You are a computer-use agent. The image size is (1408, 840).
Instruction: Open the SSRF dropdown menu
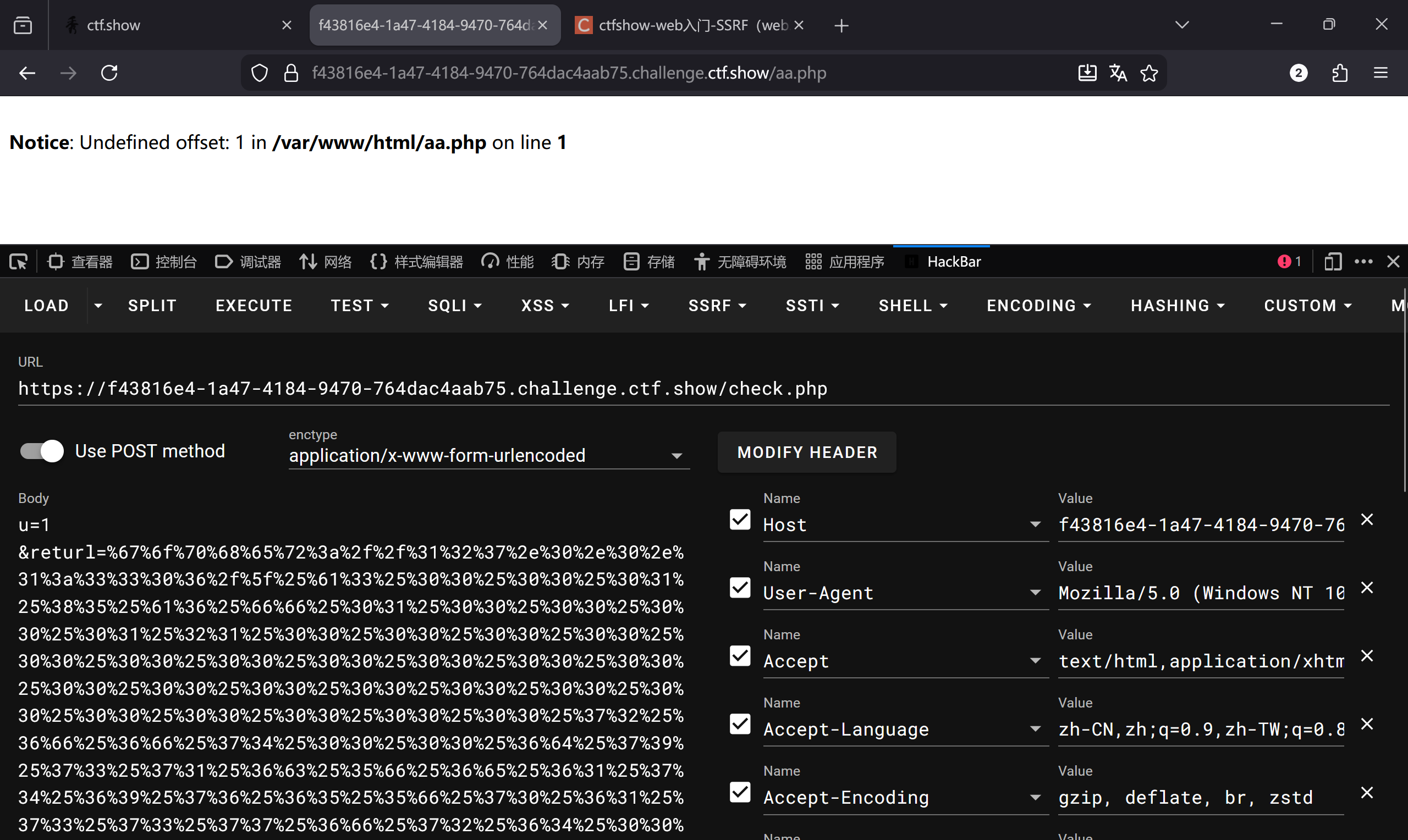coord(717,306)
